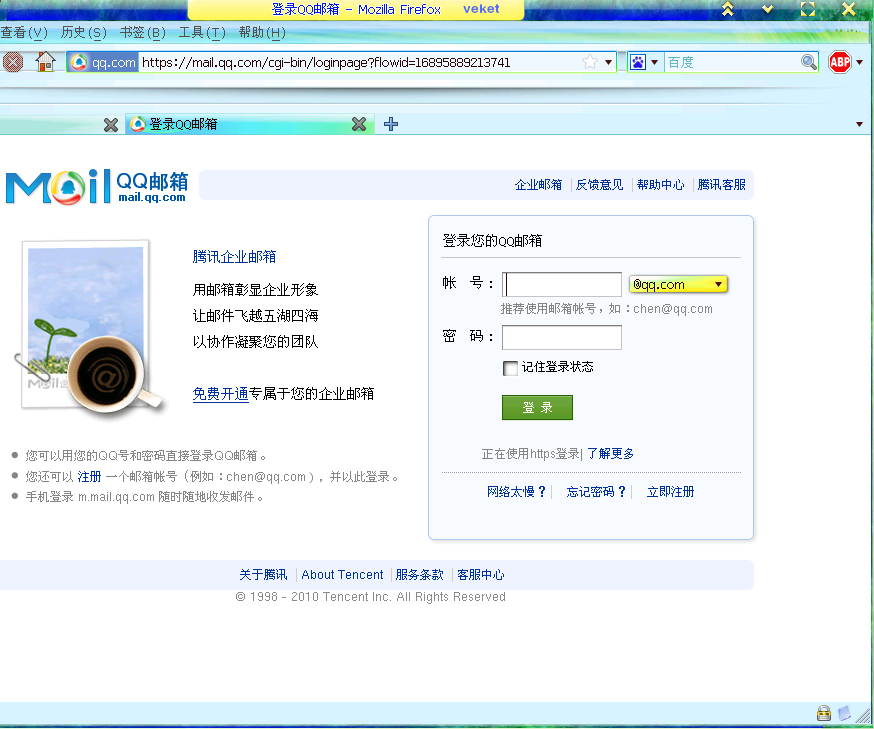Open the 服务条款 footer link
The height and width of the screenshot is (729, 874).
419,575
